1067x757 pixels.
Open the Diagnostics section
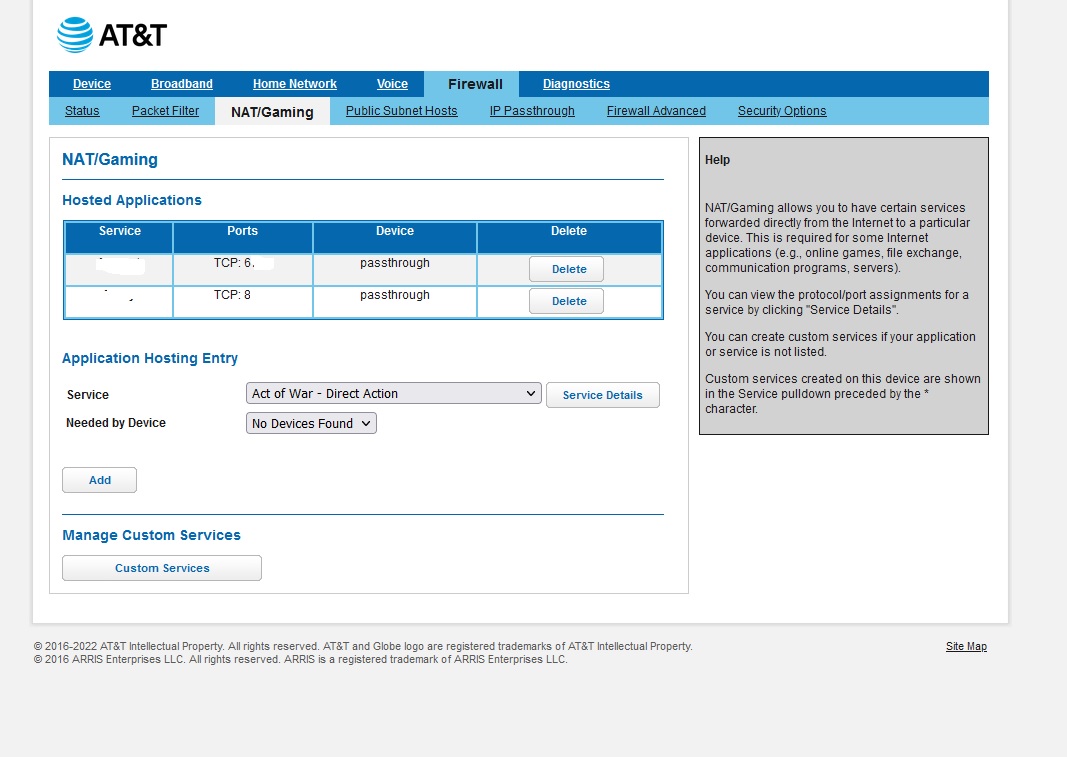576,84
